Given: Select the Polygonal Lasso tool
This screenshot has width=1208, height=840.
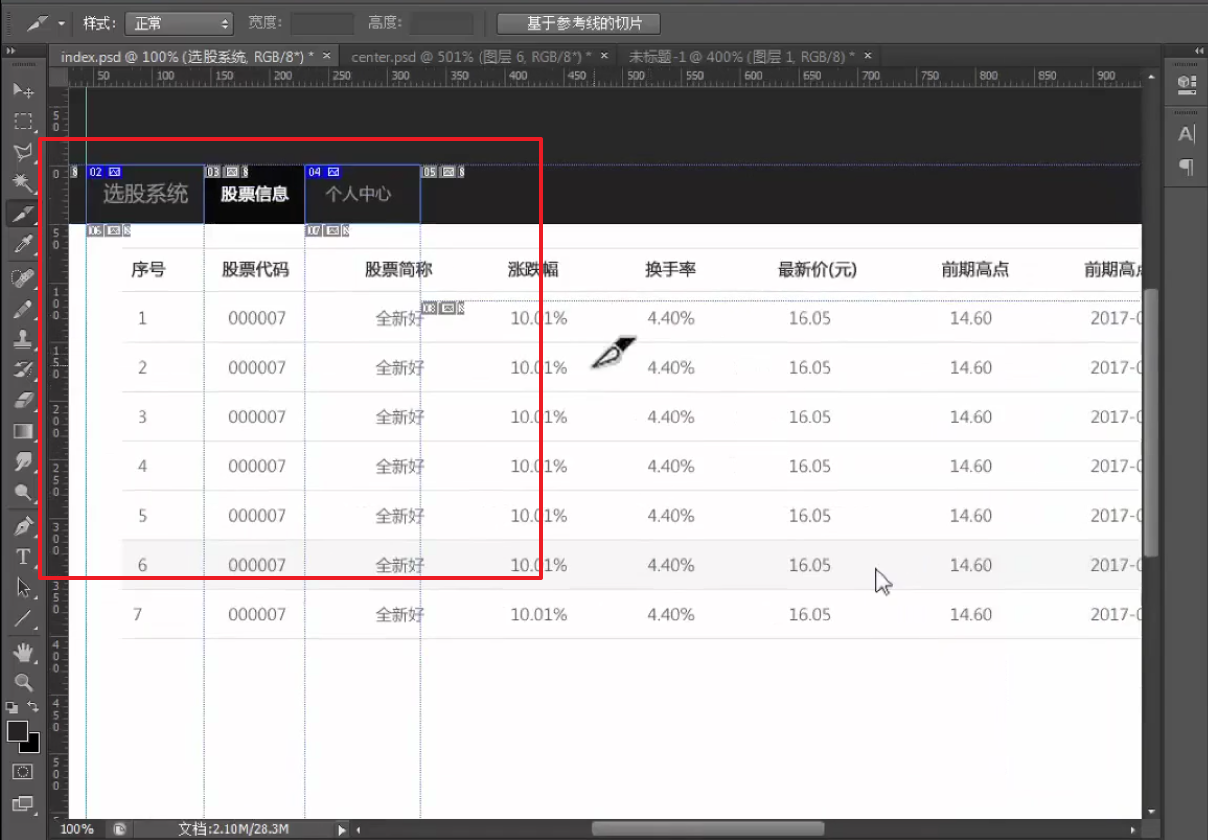Looking at the screenshot, I should 23,152.
